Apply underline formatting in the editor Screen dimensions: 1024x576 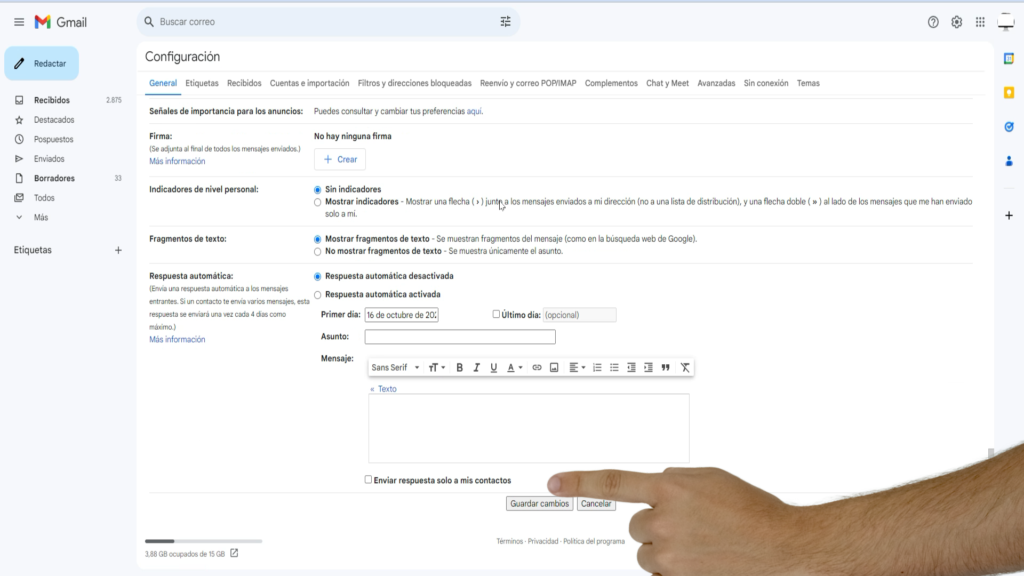493,367
